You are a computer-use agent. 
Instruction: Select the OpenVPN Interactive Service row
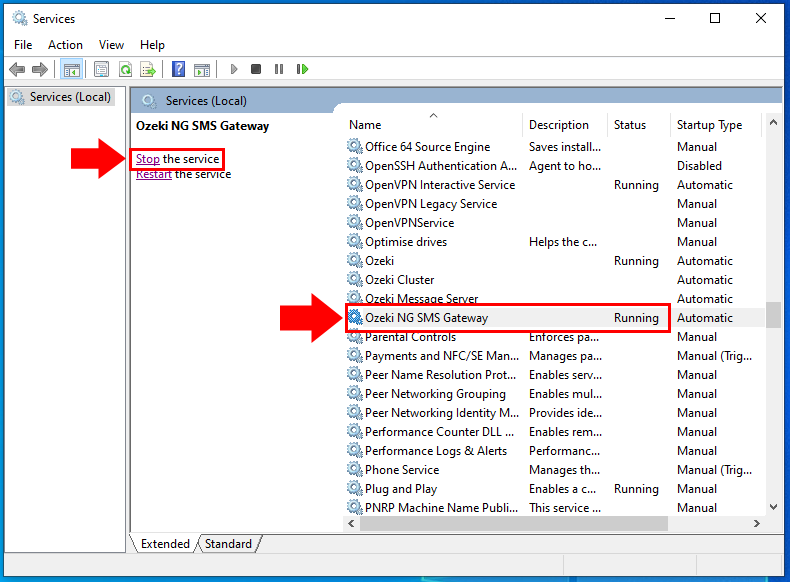(x=440, y=185)
